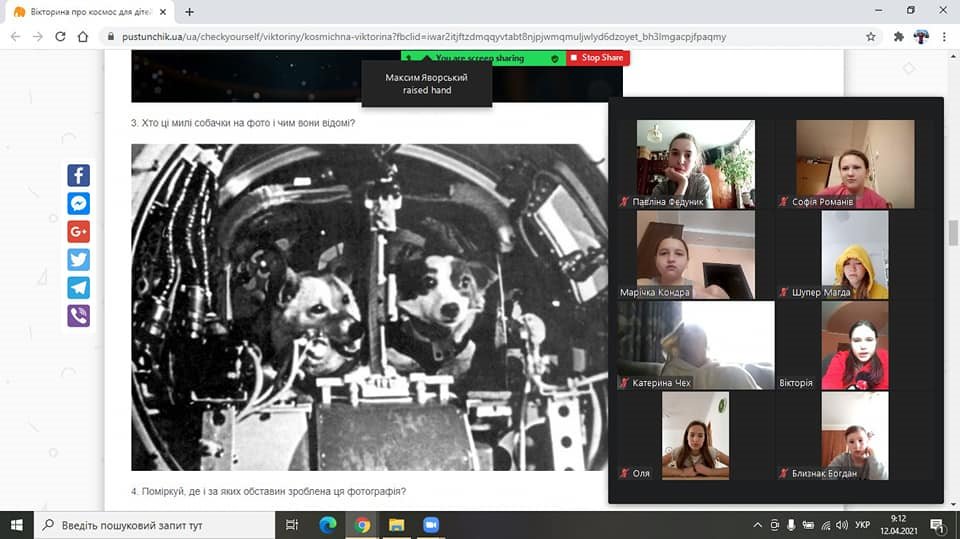The image size is (960, 539).
Task: Go forward in browser
Action: 38,37
